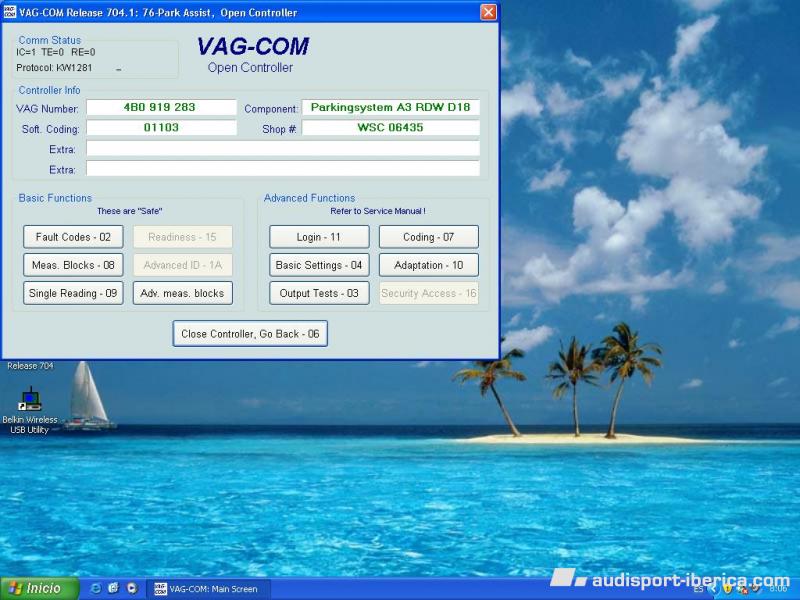Open Coding - 07 function
800x600 pixels.
point(429,237)
